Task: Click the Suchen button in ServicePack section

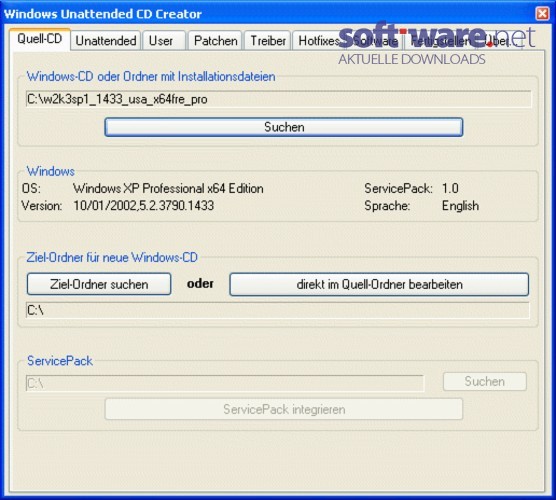Action: pyautogui.click(x=484, y=381)
